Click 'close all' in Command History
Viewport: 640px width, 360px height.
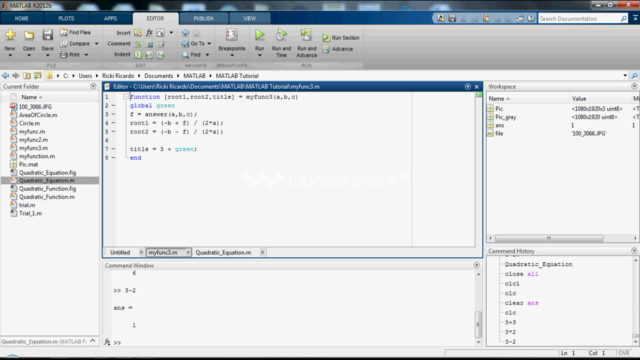point(521,274)
